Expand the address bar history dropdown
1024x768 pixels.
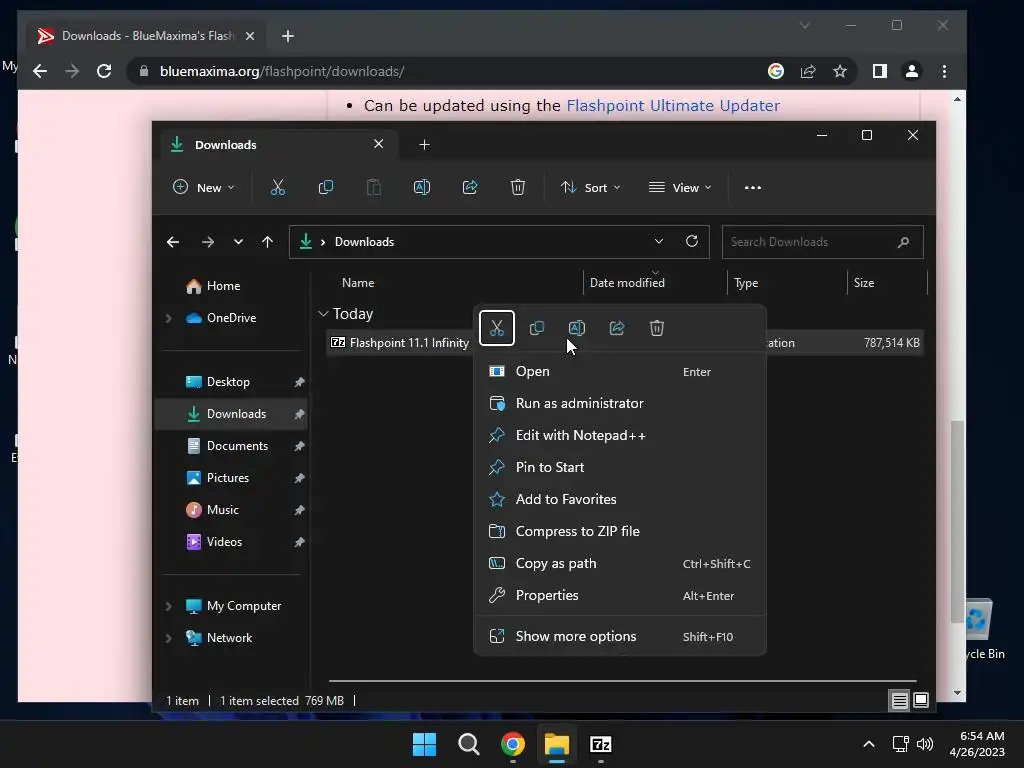pos(659,241)
